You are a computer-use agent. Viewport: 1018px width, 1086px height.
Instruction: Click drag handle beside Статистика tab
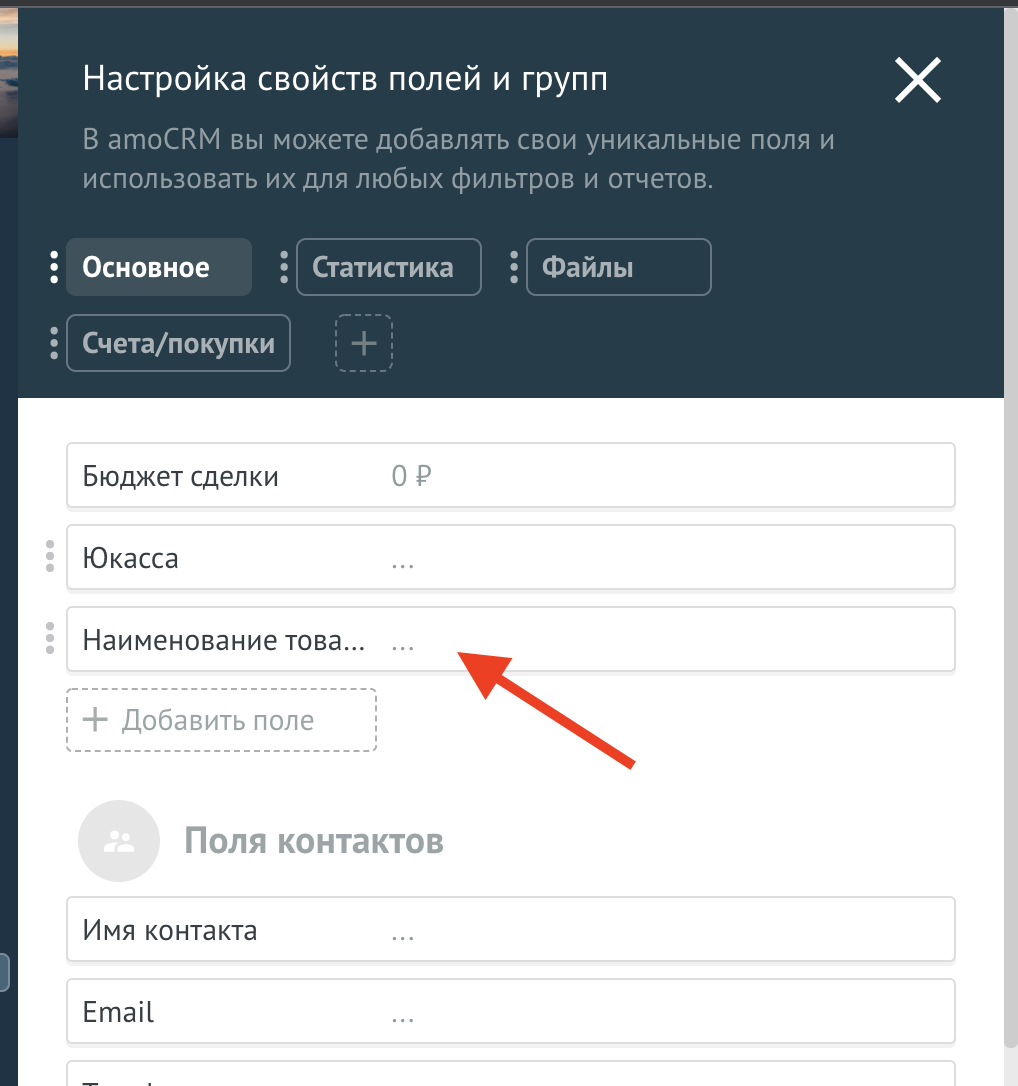point(284,267)
